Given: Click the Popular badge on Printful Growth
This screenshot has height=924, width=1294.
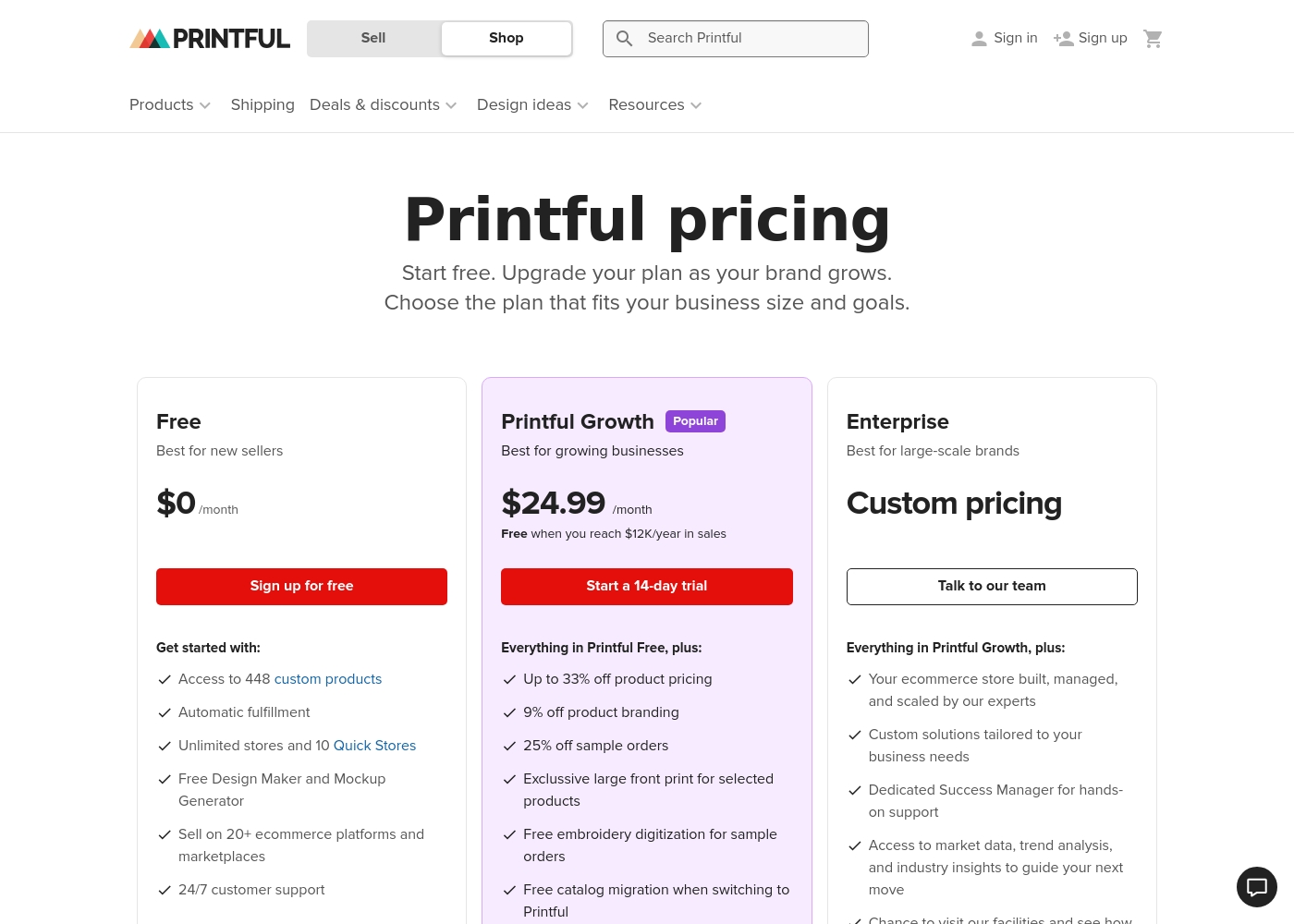Looking at the screenshot, I should [x=695, y=421].
